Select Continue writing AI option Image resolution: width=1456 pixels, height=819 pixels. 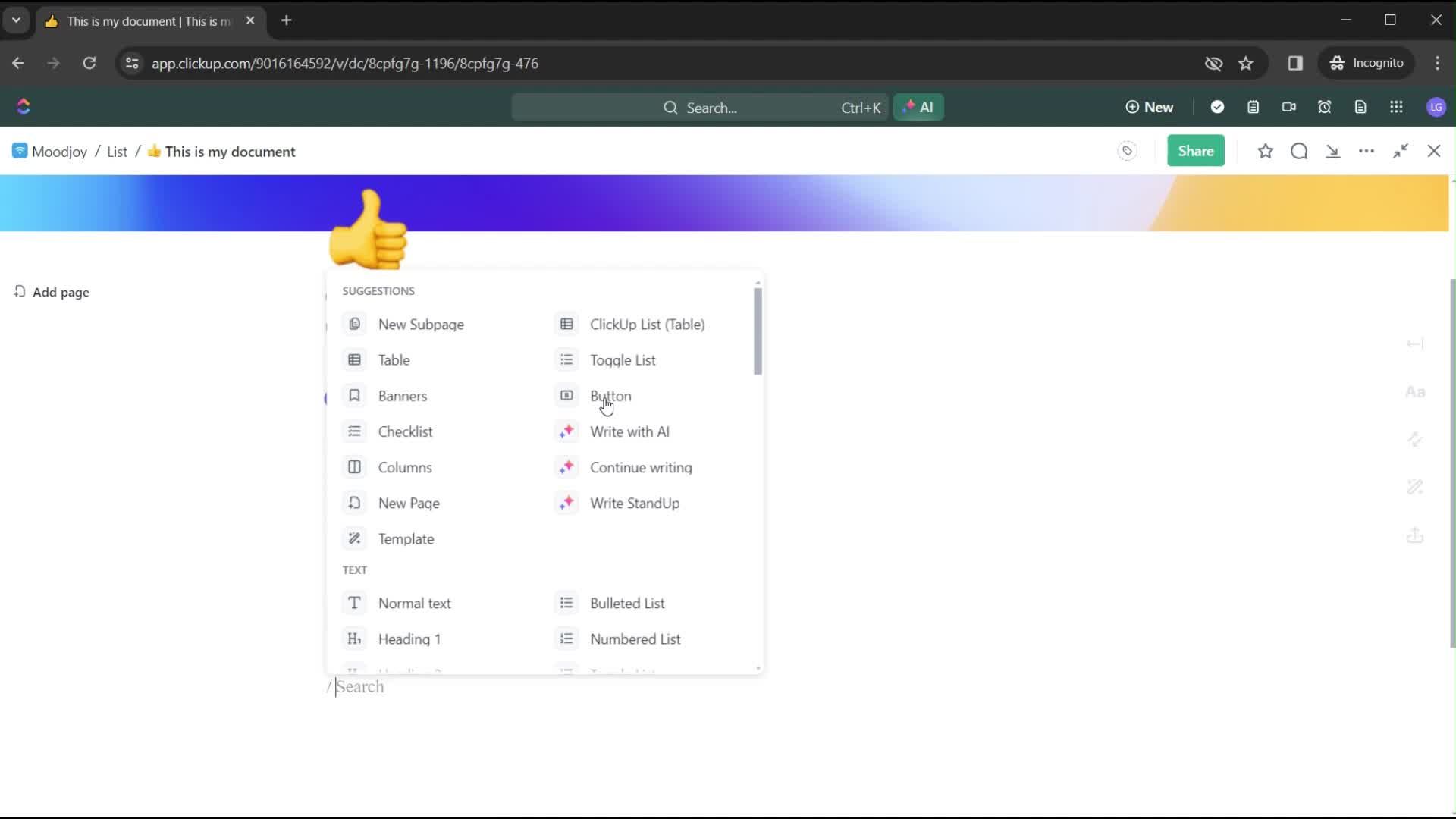coord(641,467)
